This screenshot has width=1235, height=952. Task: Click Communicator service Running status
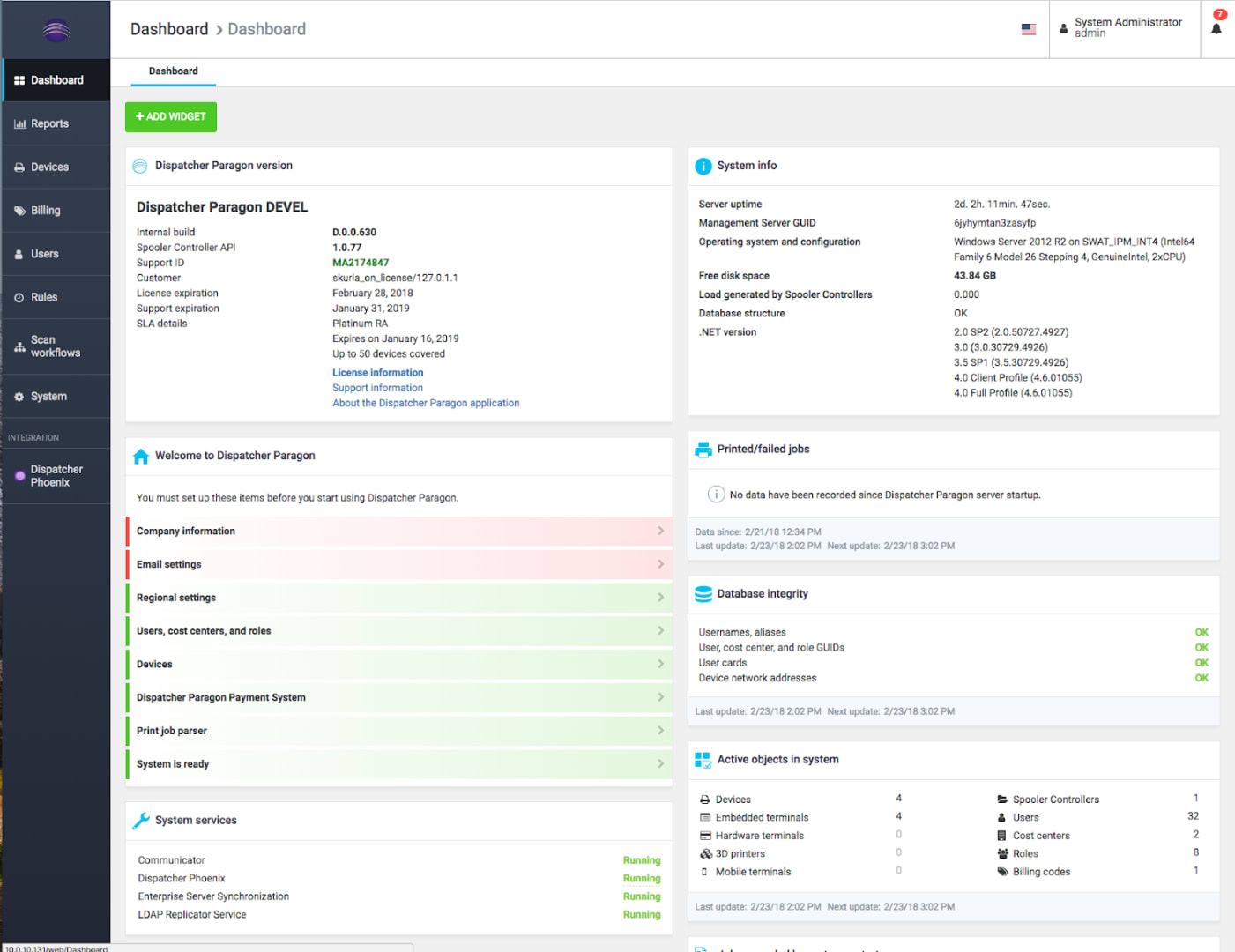pos(642,860)
